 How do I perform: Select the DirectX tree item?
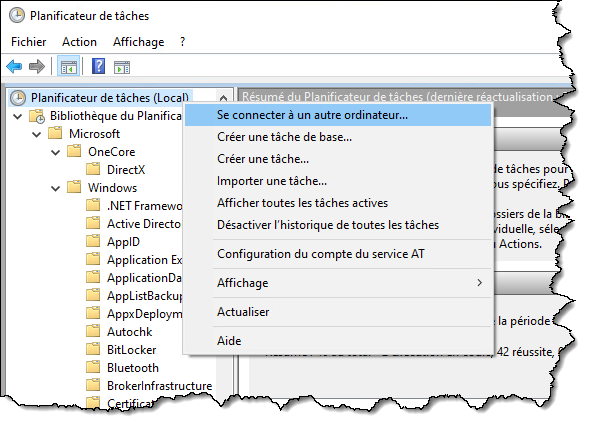(x=126, y=170)
